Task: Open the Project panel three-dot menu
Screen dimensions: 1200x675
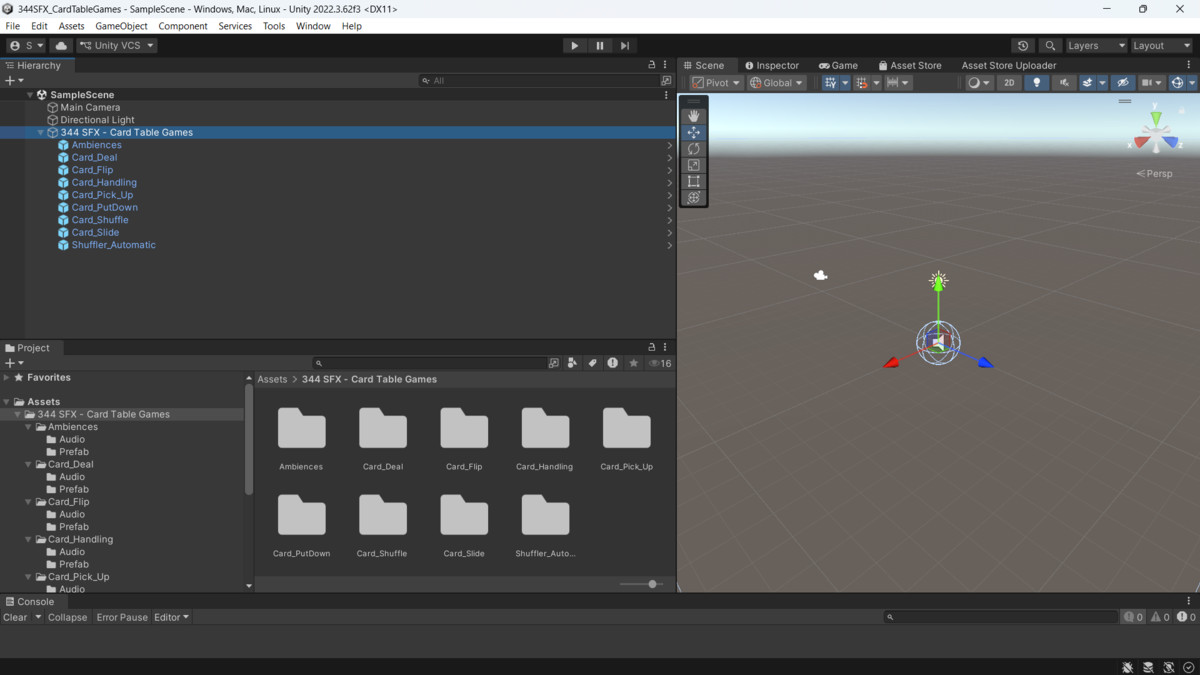Action: coord(665,347)
